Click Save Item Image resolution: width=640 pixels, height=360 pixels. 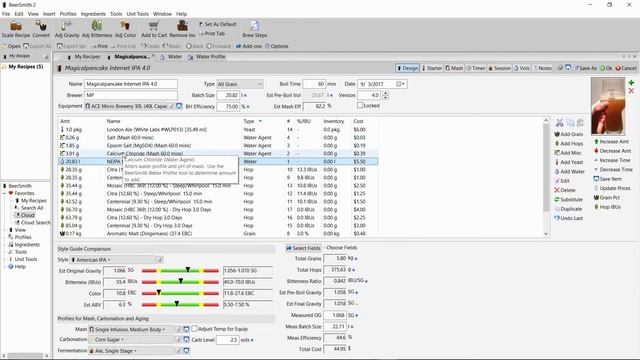[608, 179]
